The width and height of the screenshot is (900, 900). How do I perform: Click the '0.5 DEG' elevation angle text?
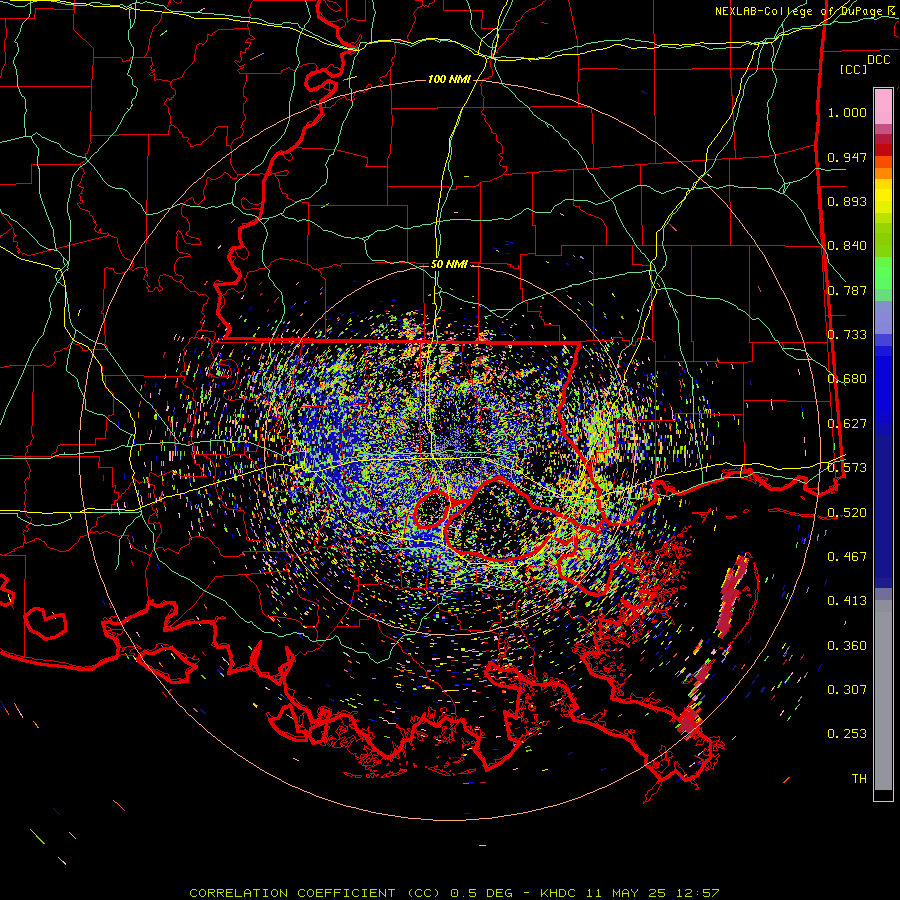click(482, 893)
